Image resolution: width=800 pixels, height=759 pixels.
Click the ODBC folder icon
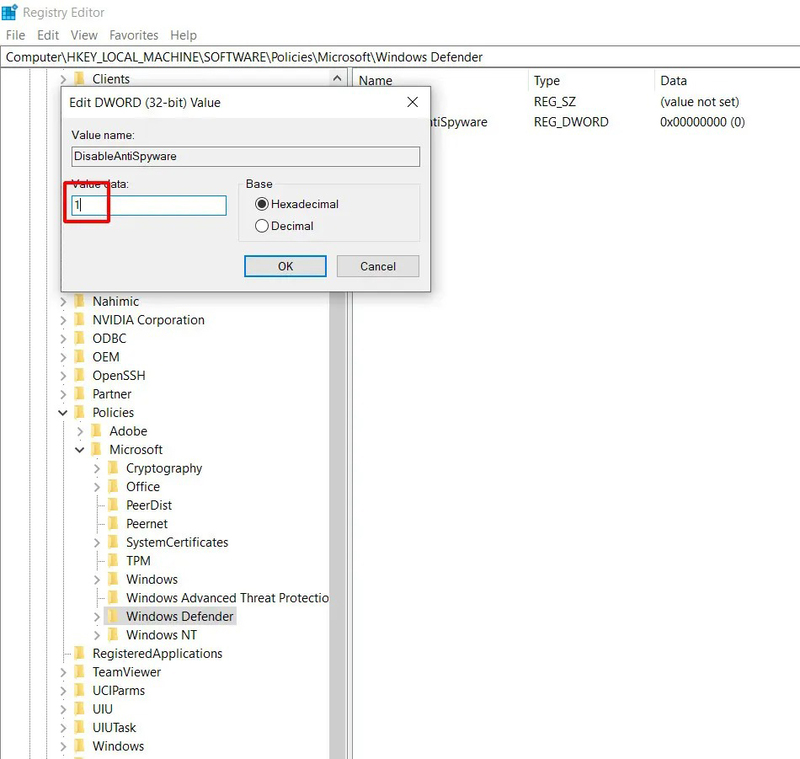(x=80, y=338)
